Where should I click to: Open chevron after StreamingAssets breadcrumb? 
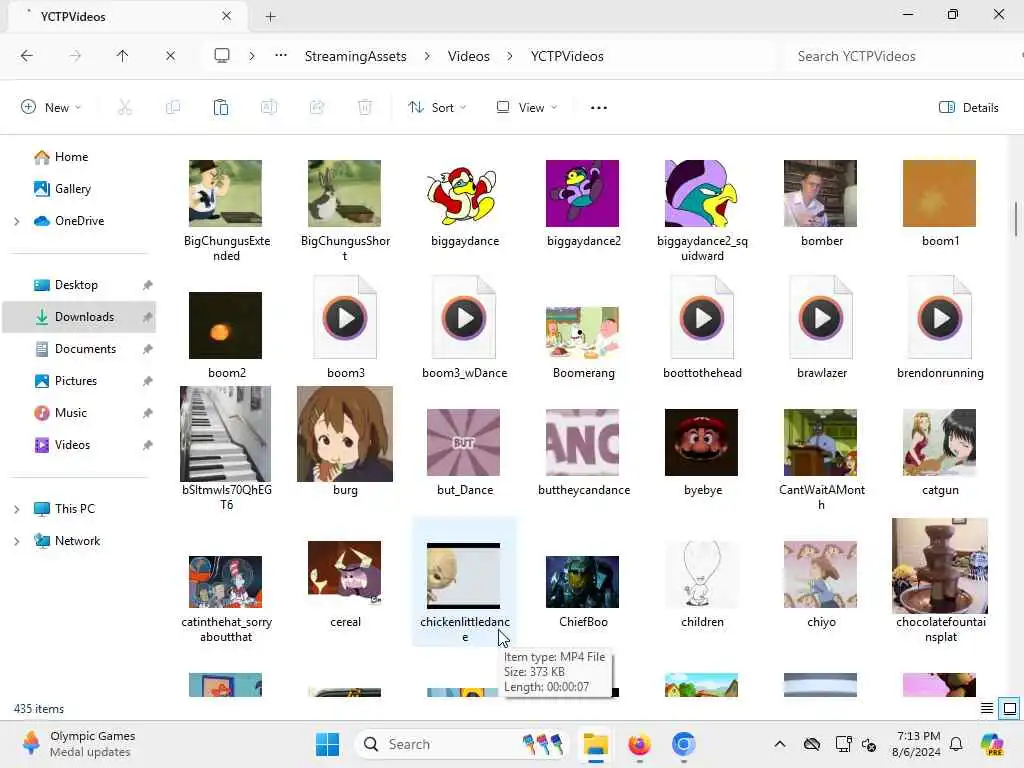pyautogui.click(x=427, y=56)
